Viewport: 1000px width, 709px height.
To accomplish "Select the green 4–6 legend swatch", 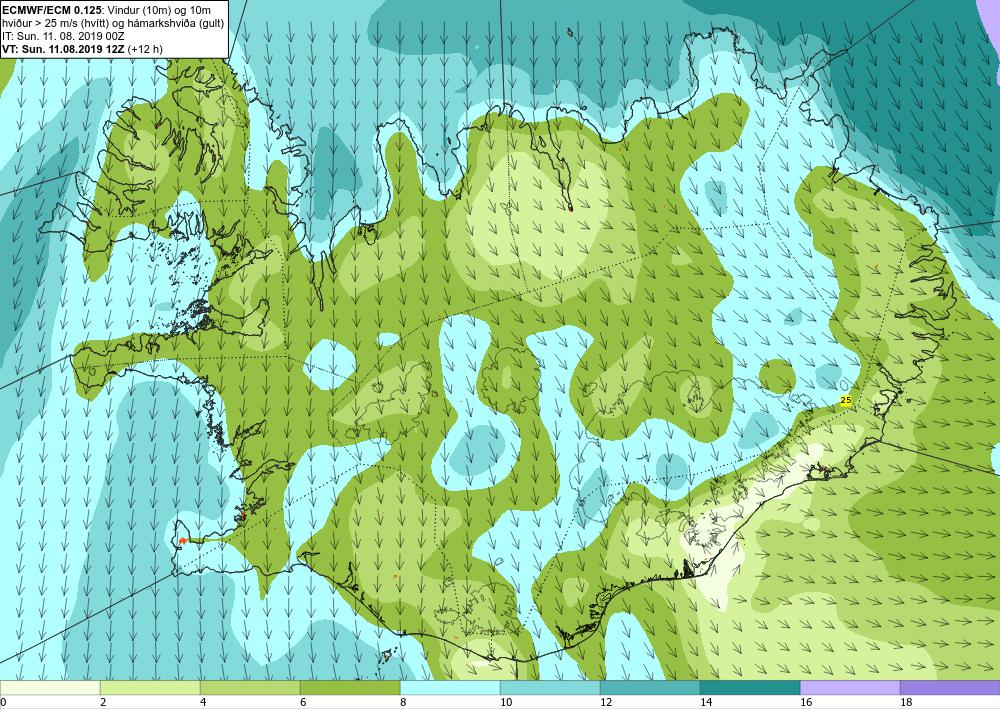I will pyautogui.click(x=250, y=687).
